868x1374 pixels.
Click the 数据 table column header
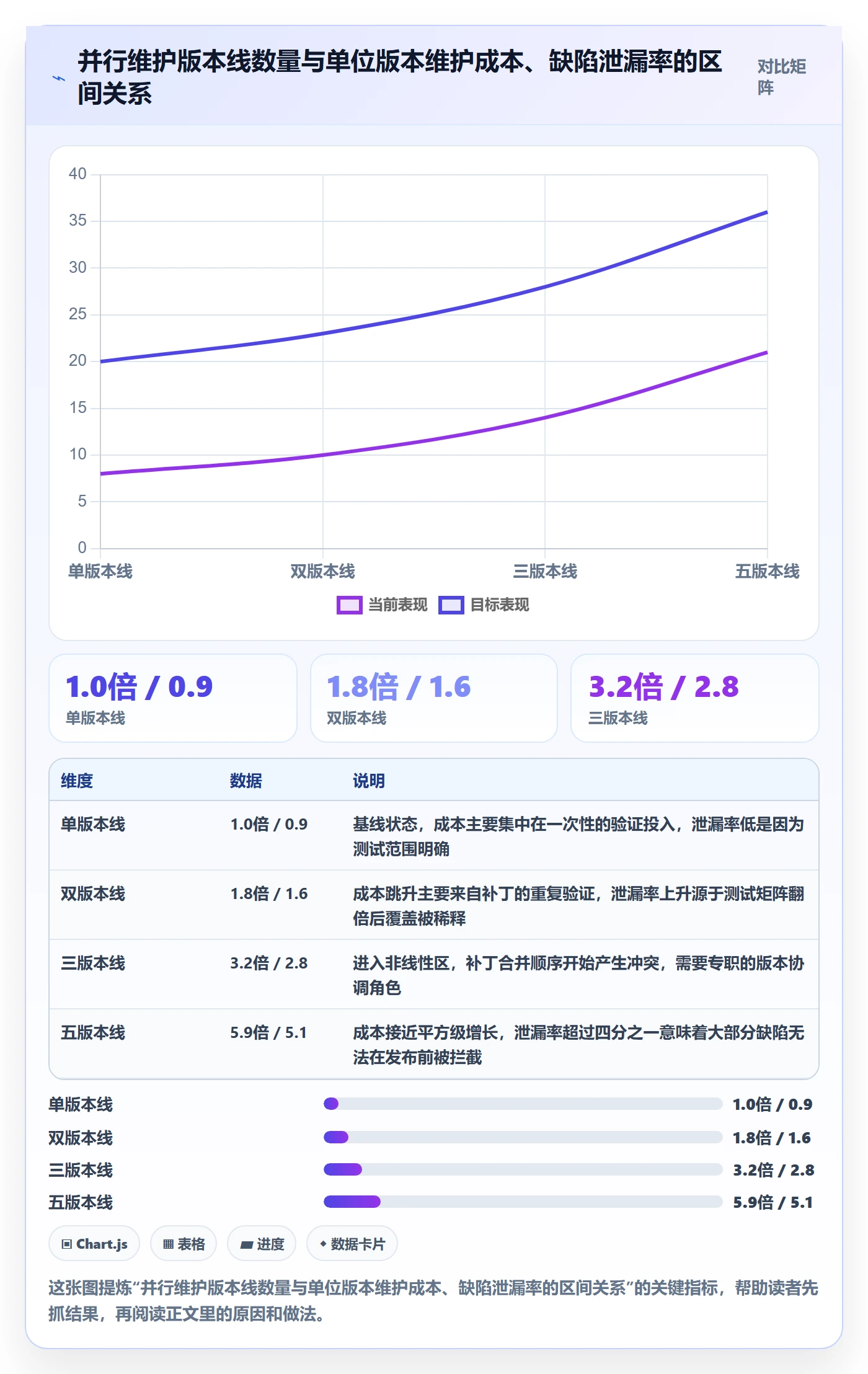(246, 781)
